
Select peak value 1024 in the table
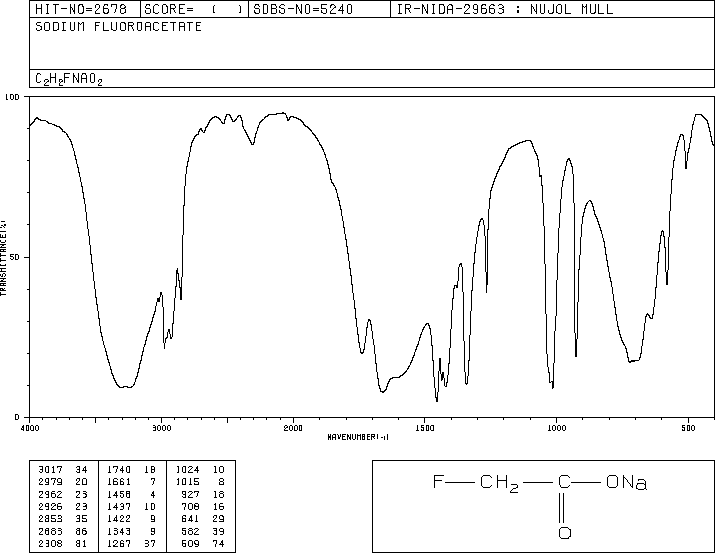click(x=187, y=470)
